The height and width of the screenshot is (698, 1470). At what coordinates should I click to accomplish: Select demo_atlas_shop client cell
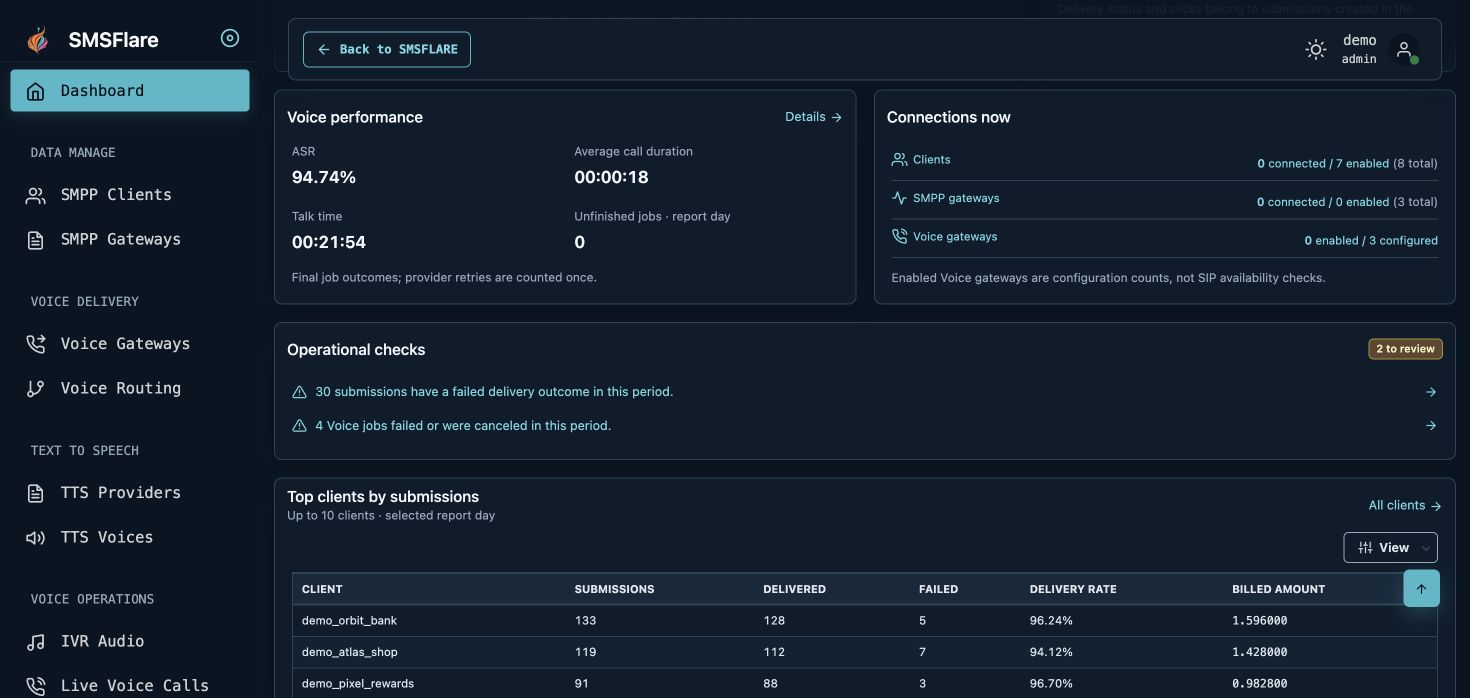[x=349, y=652]
